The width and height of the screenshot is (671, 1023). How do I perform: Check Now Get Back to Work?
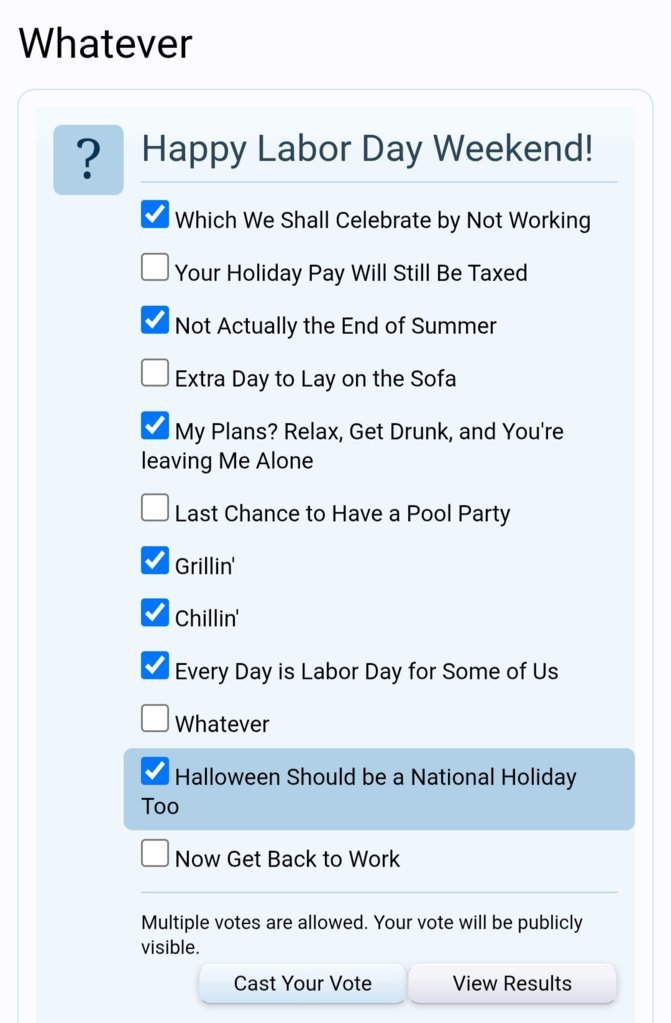pos(155,853)
